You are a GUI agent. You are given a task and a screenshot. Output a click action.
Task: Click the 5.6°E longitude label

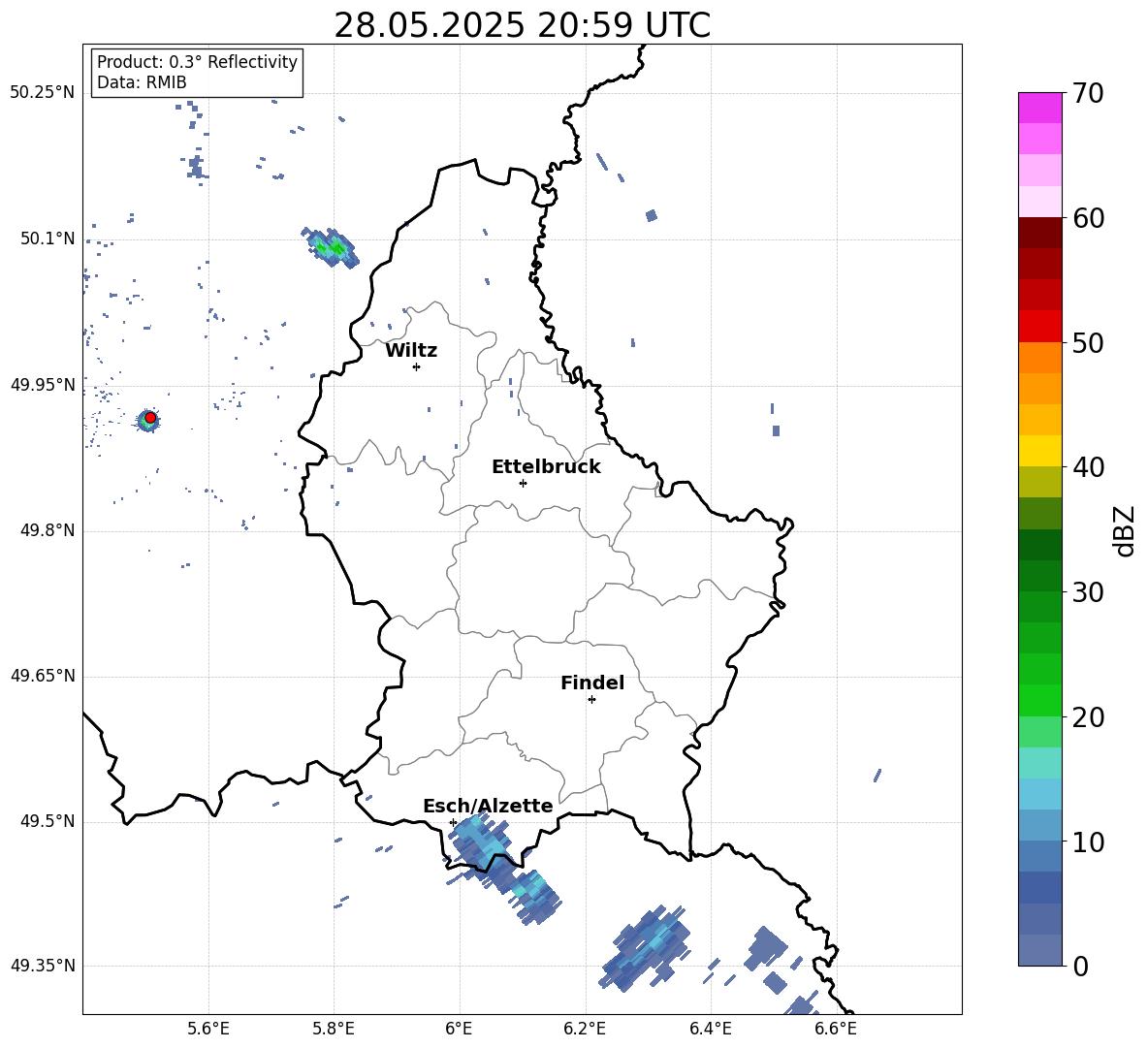[208, 1029]
